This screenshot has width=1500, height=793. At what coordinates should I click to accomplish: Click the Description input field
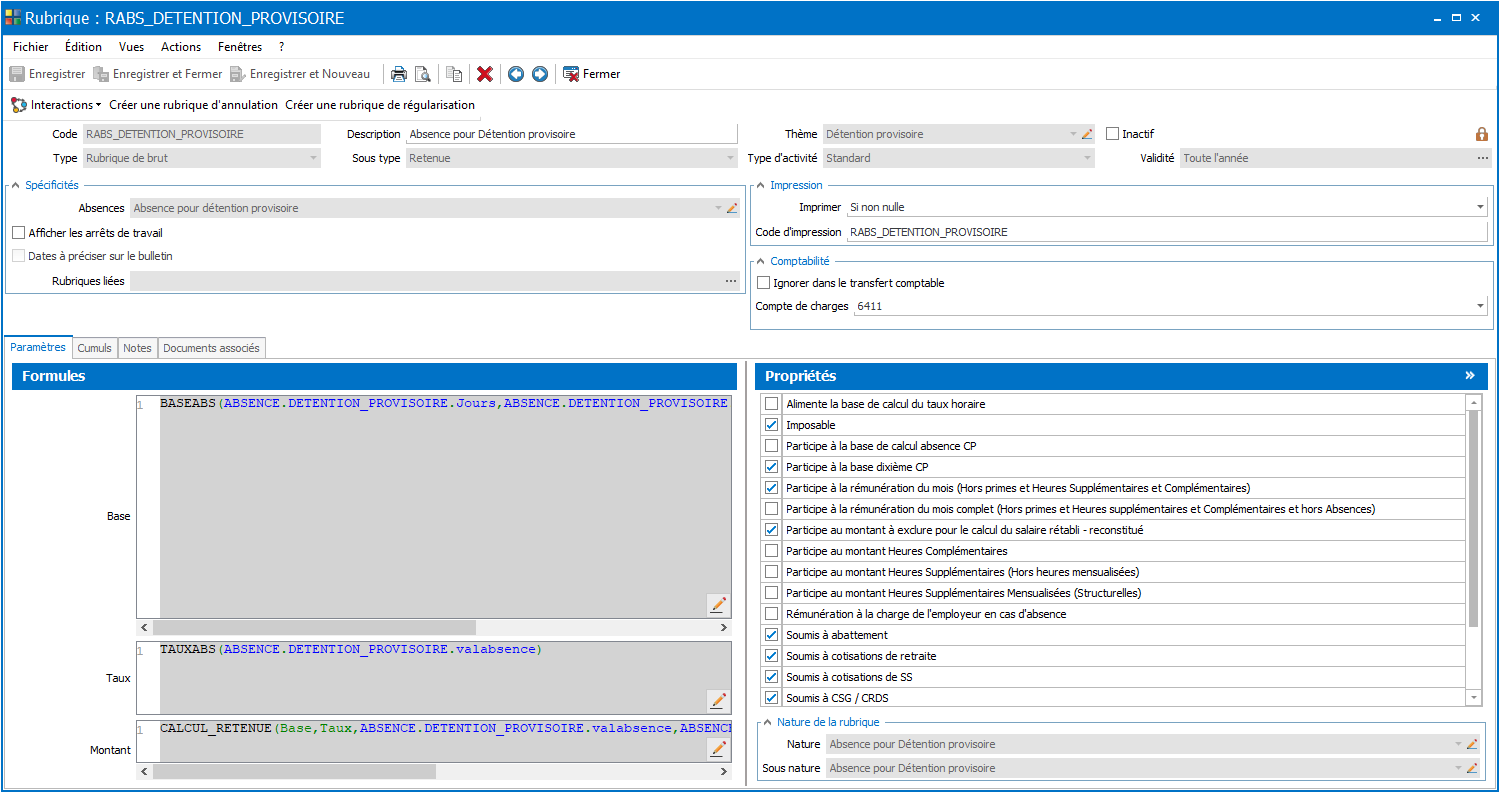571,134
